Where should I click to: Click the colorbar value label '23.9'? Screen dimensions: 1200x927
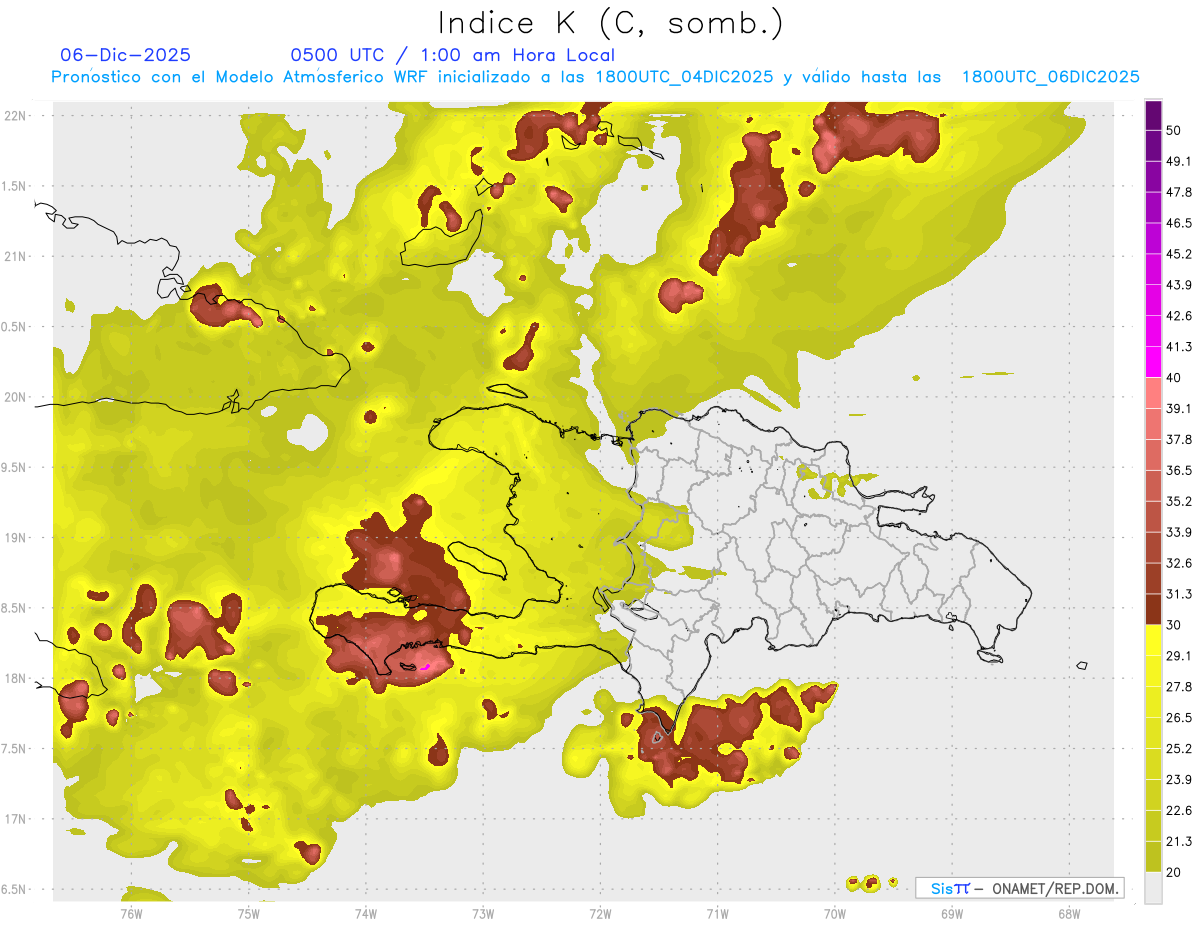(1178, 779)
